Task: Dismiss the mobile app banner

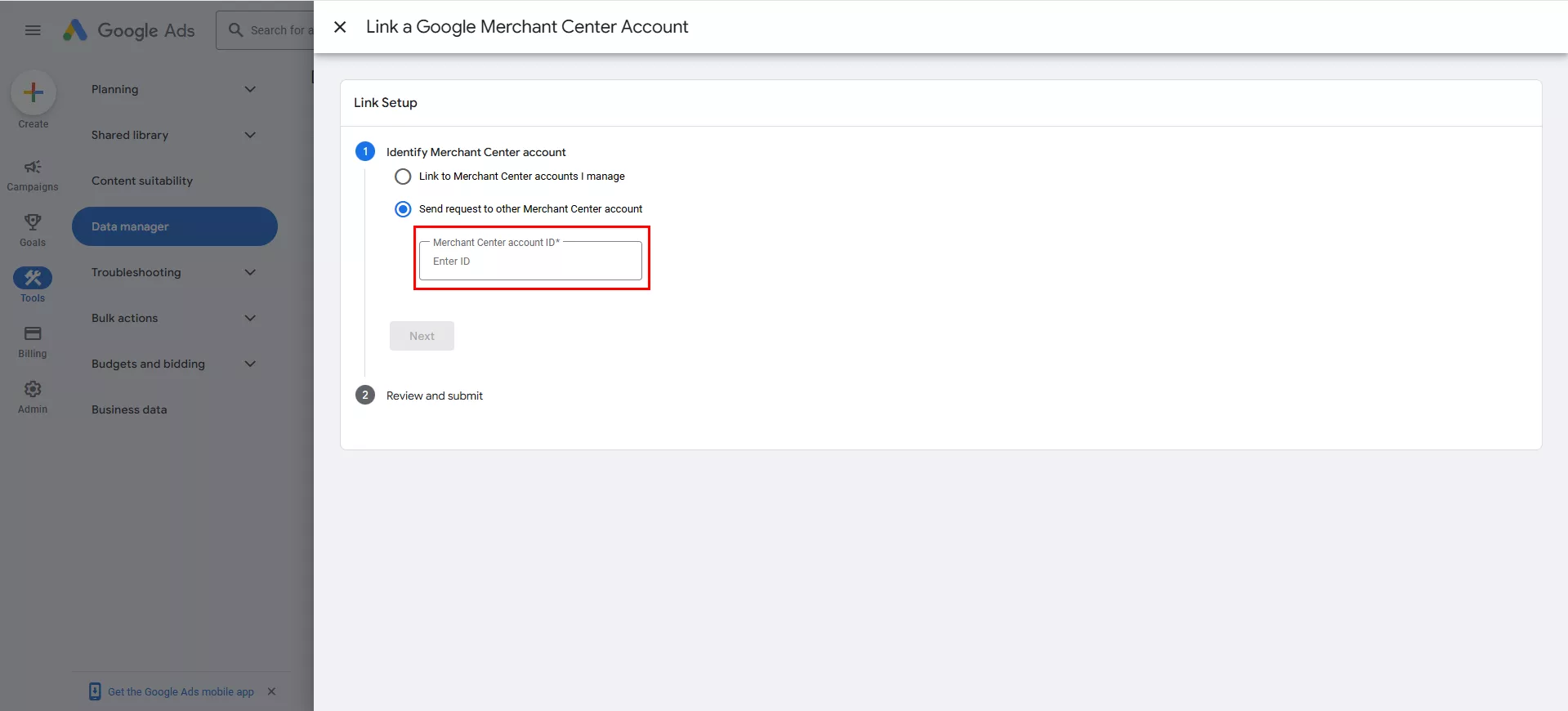Action: click(271, 691)
